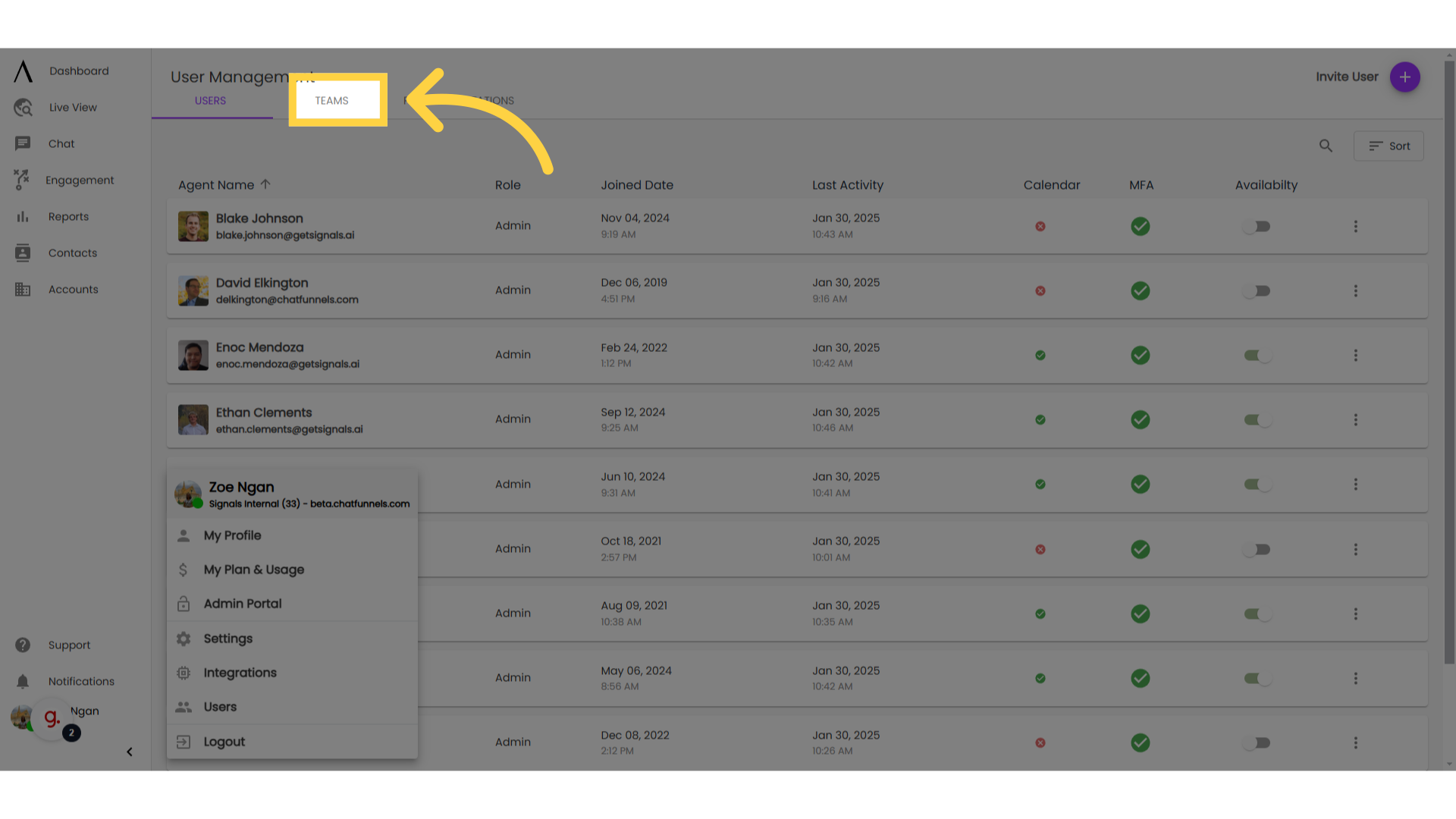Open Accounts section

tap(73, 289)
